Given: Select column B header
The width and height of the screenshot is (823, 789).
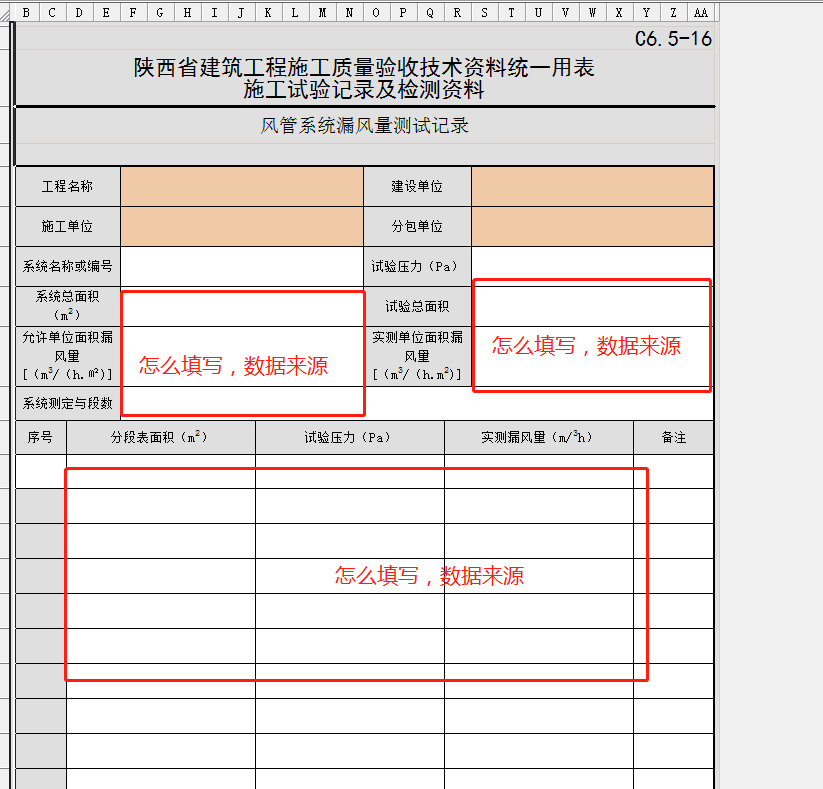Looking at the screenshot, I should click(x=26, y=13).
